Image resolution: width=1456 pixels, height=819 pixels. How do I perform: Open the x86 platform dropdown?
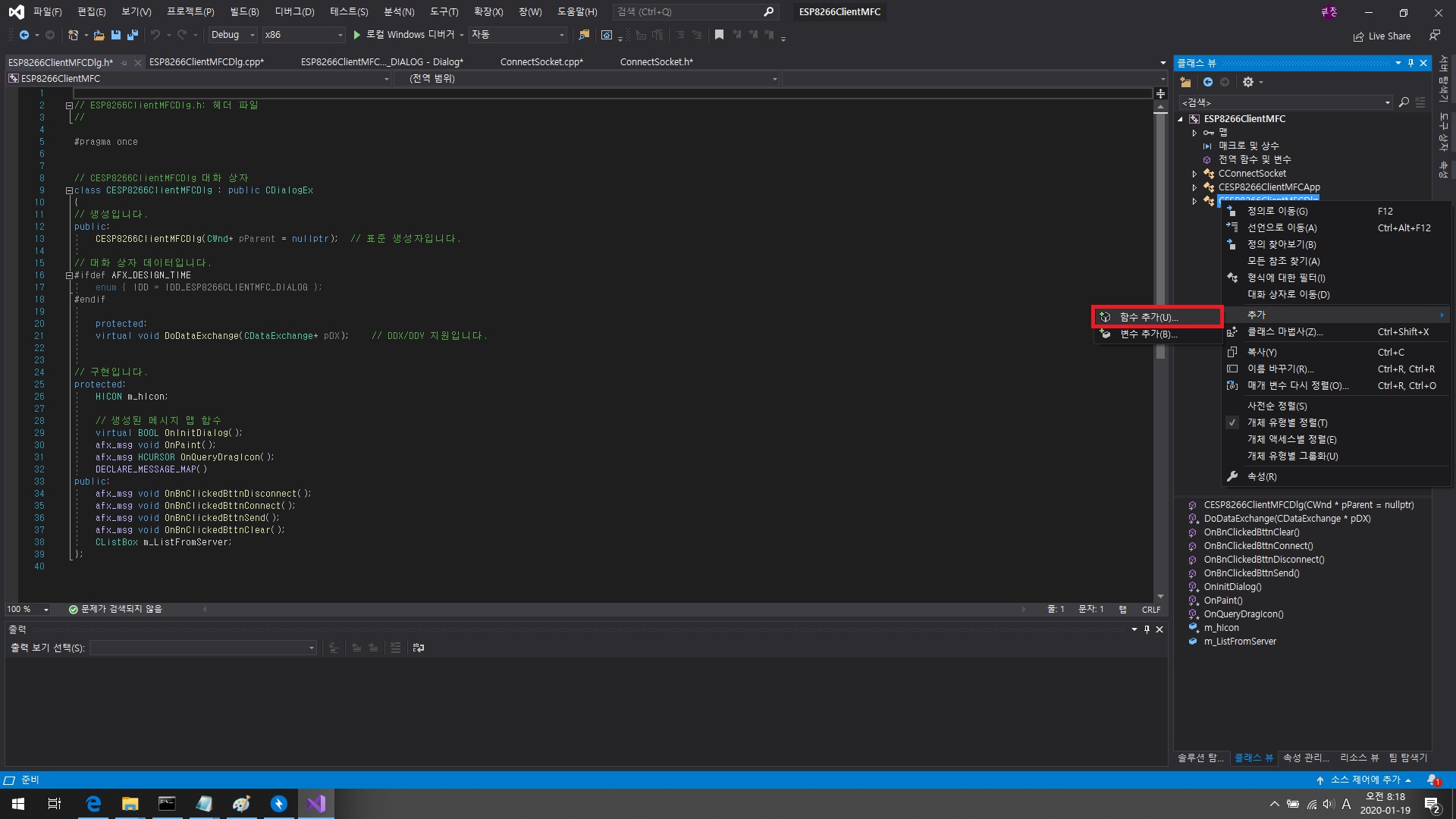point(303,35)
